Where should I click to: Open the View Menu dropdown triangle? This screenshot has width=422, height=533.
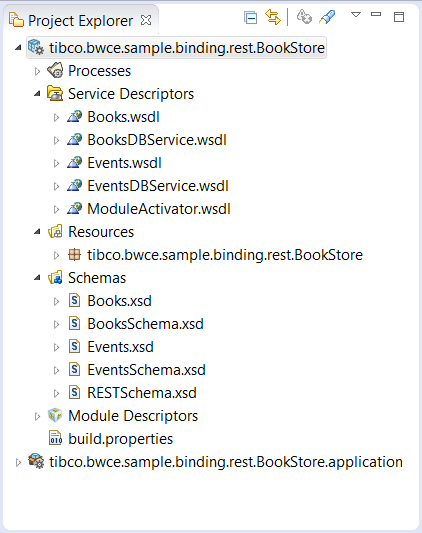(x=356, y=15)
